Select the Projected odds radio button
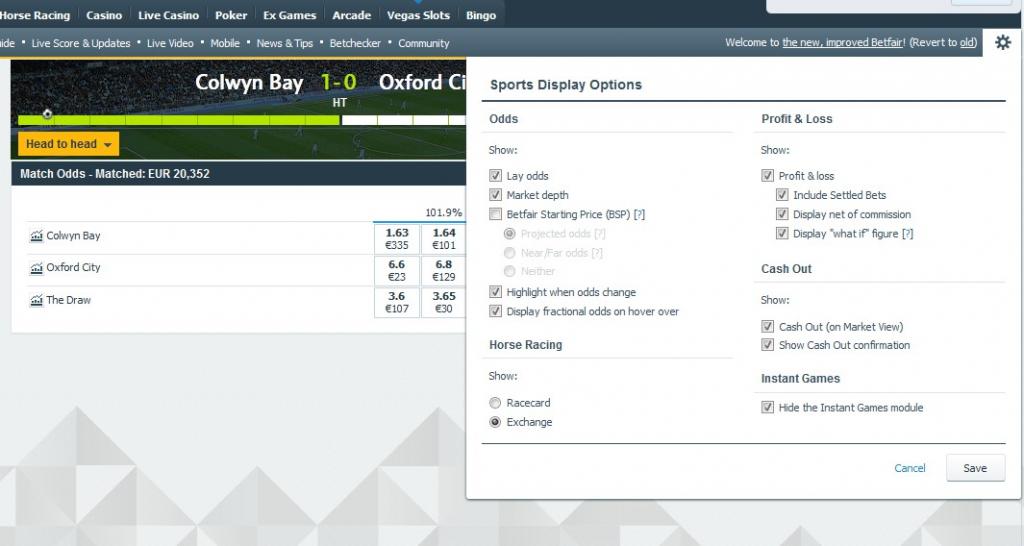The height and width of the screenshot is (546, 1024). 509,233
